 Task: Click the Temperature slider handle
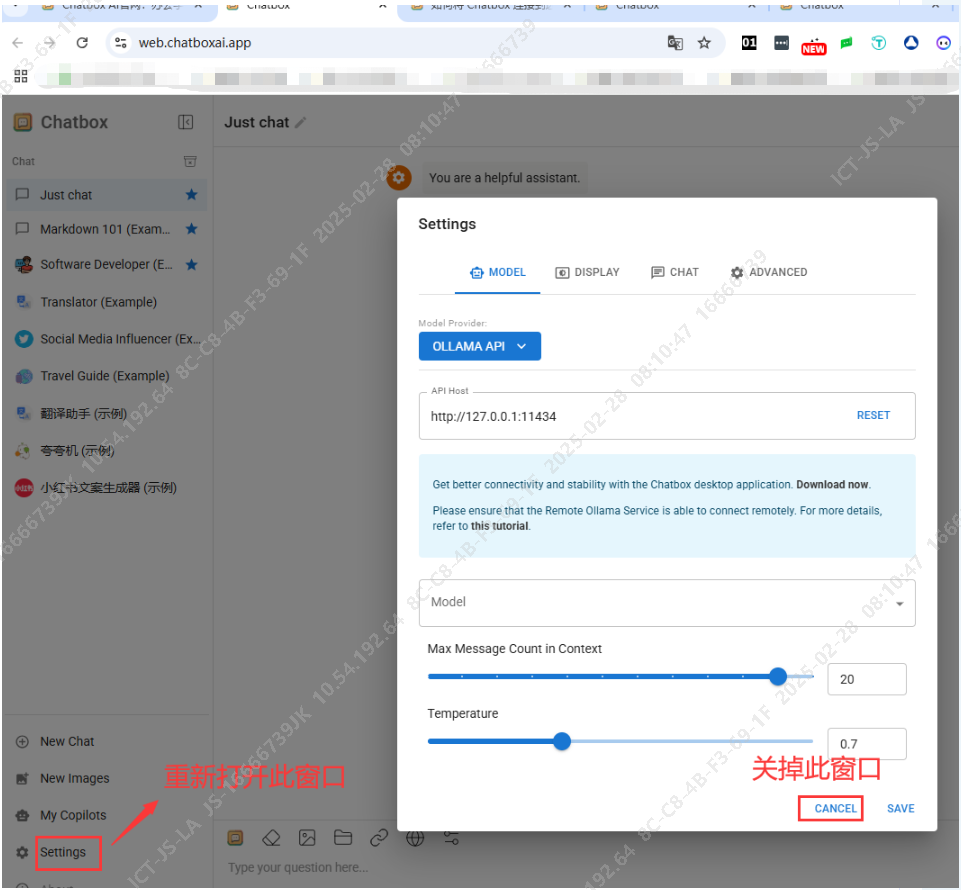(x=561, y=741)
